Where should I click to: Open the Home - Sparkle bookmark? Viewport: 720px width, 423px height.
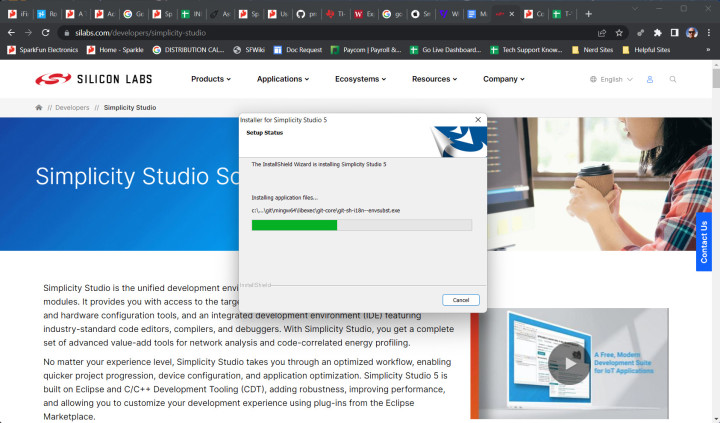[x=115, y=50]
